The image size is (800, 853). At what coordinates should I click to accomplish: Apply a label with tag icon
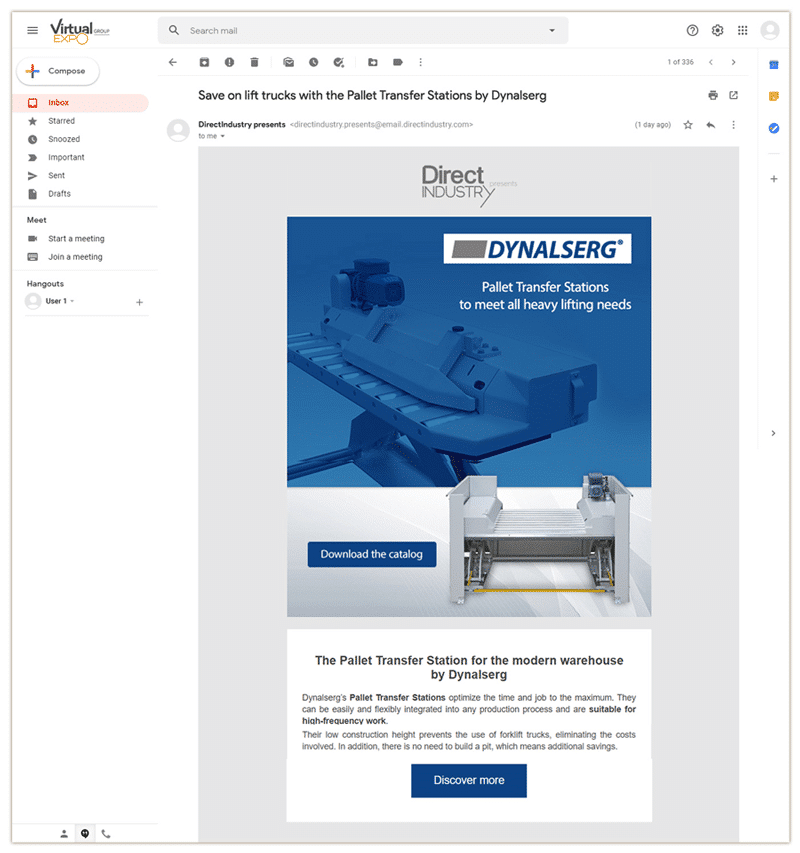[398, 62]
